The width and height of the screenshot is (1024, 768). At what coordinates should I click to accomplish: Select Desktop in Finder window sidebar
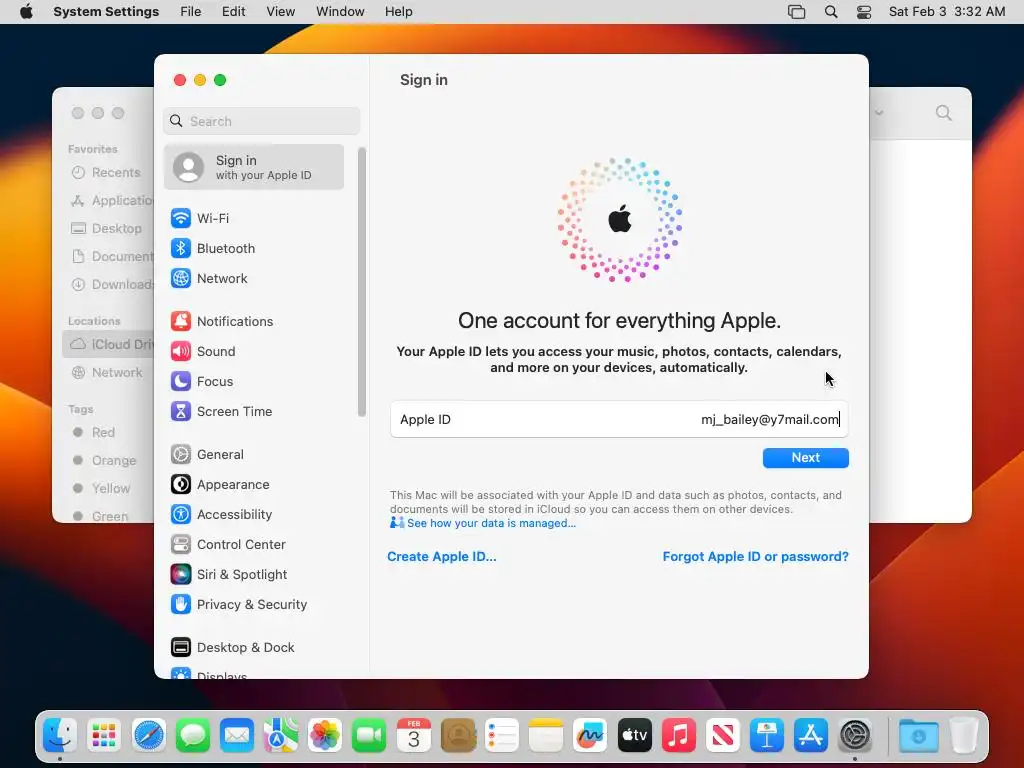[x=108, y=229]
